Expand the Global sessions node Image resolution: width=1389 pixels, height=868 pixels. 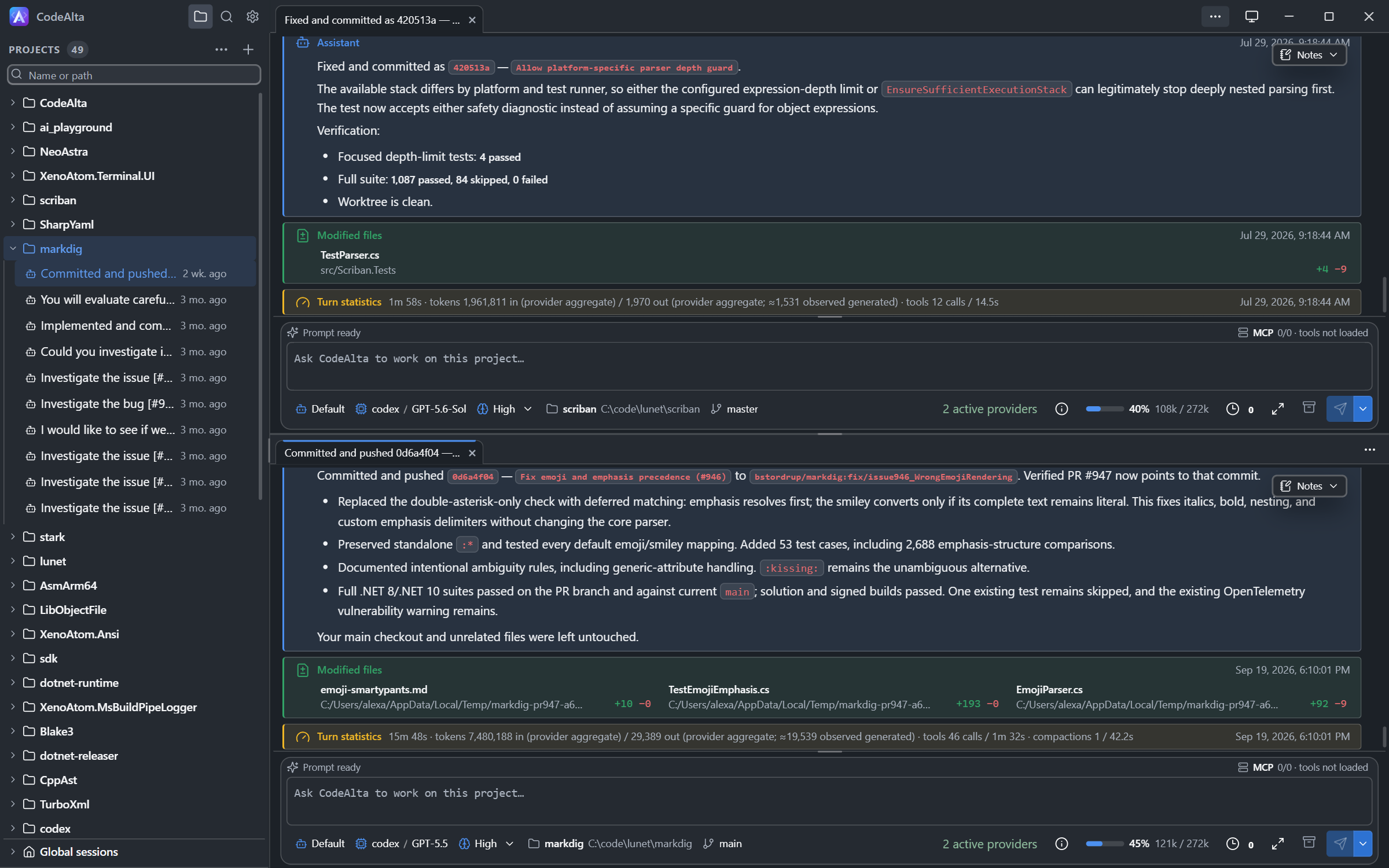[x=13, y=852]
